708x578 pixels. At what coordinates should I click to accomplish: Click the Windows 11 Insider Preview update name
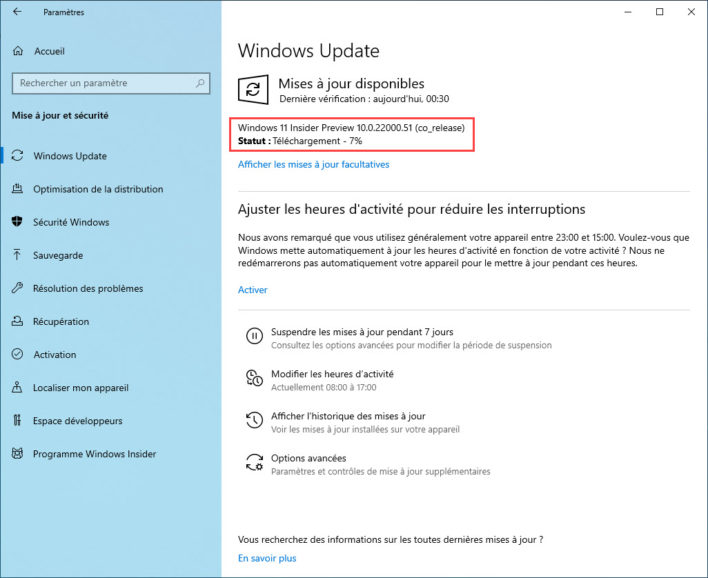(x=351, y=128)
